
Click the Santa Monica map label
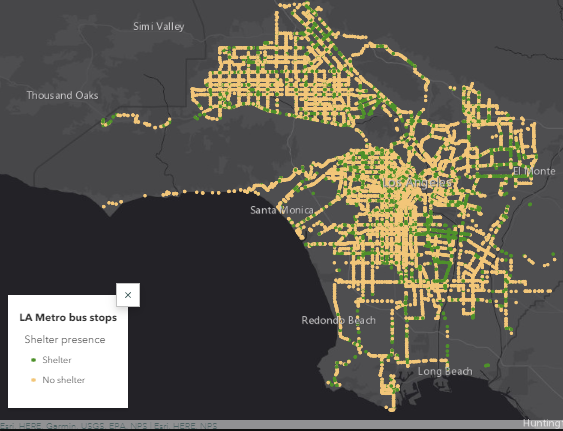click(282, 210)
